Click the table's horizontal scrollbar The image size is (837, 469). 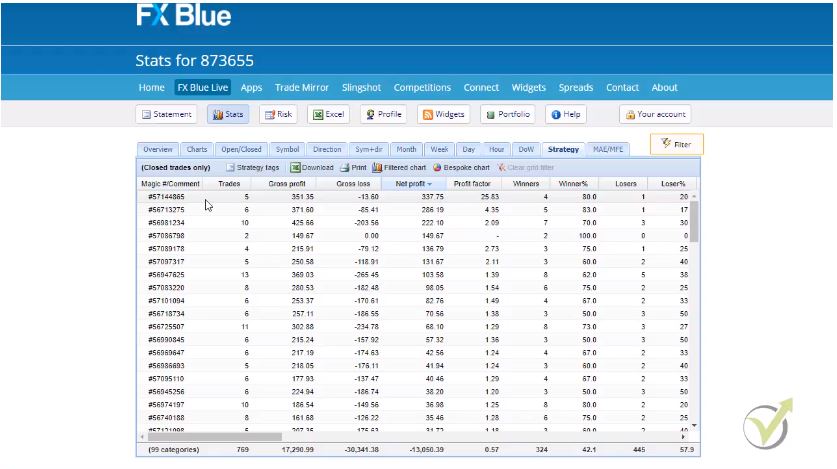[400, 437]
